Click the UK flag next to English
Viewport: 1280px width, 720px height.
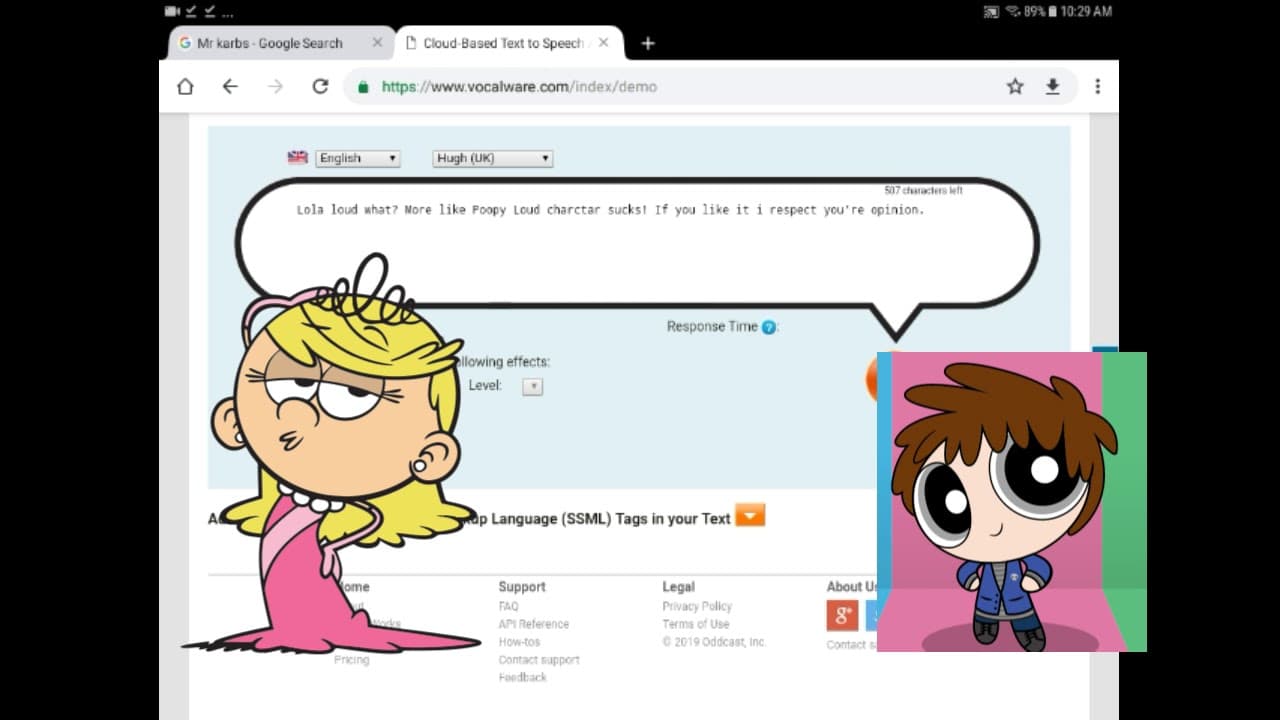tap(297, 157)
